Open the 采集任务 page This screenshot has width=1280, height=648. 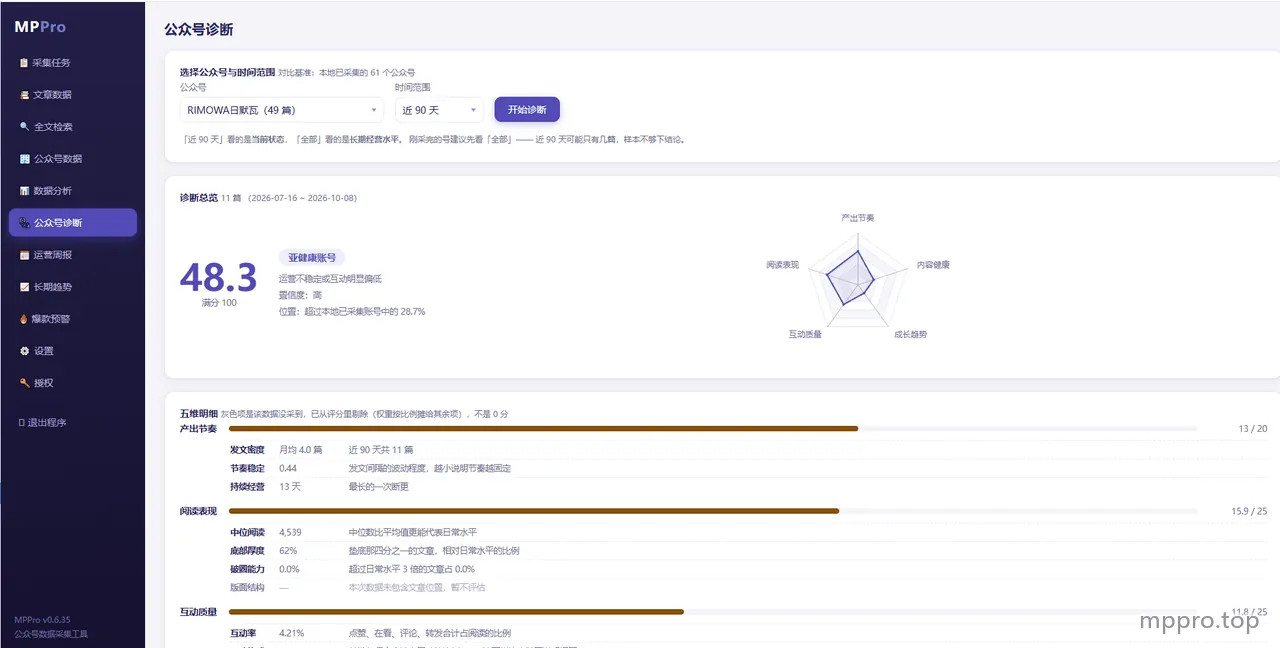(x=72, y=63)
